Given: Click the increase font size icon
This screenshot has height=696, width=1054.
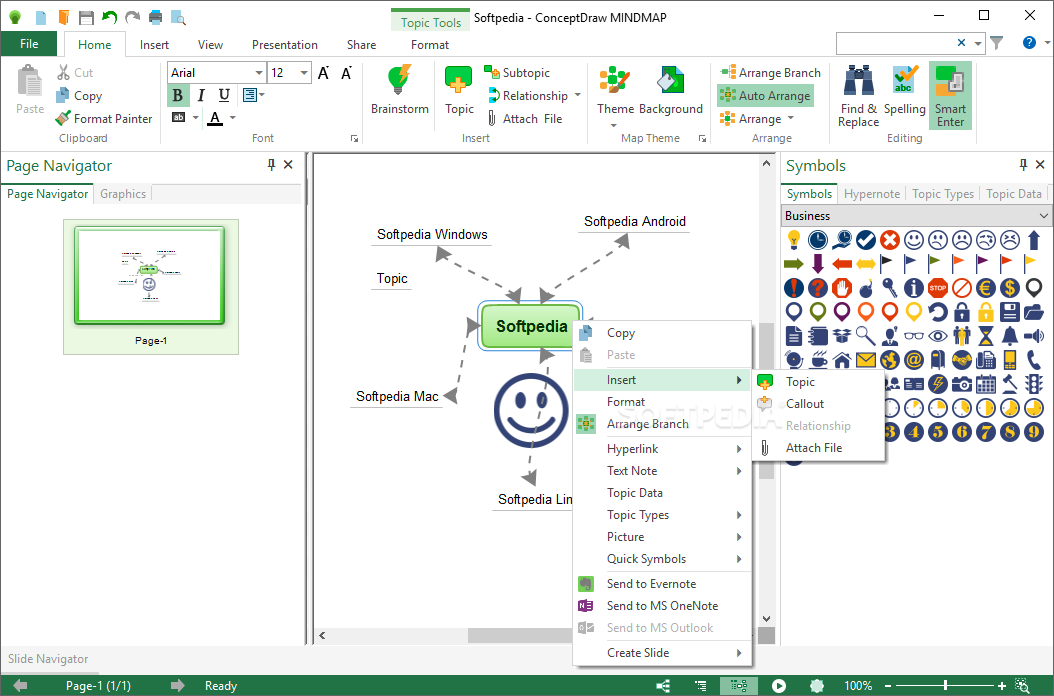Looking at the screenshot, I should click(x=323, y=73).
